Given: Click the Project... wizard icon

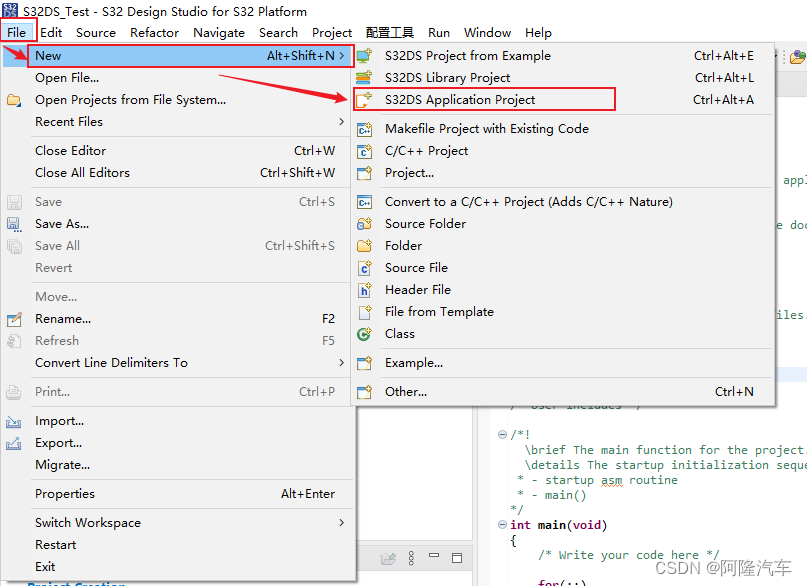Looking at the screenshot, I should [x=364, y=173].
